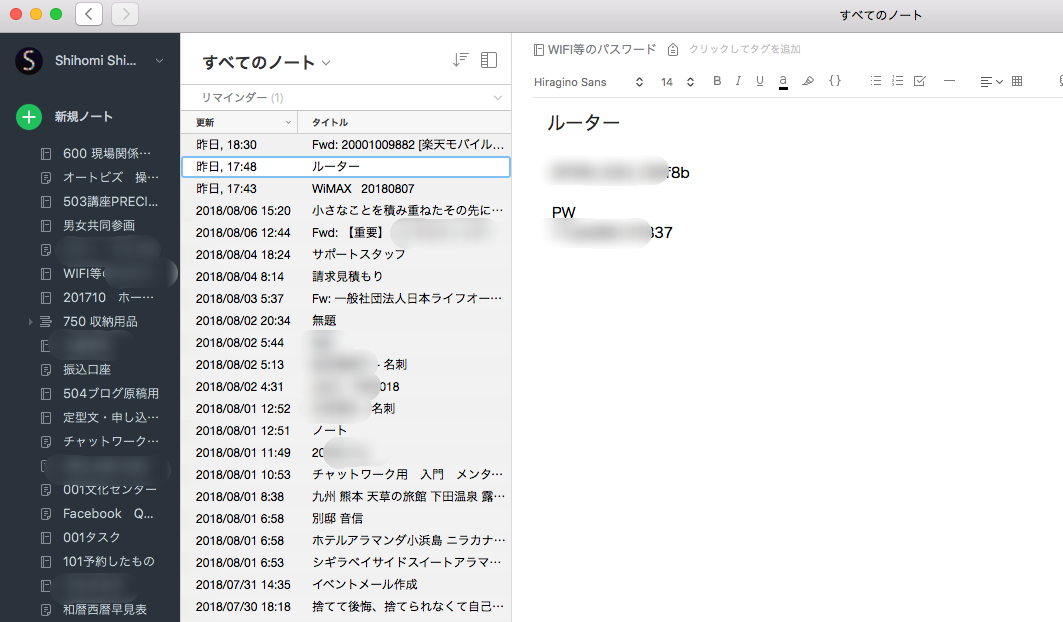Open the text alignment dropdown

tap(991, 81)
